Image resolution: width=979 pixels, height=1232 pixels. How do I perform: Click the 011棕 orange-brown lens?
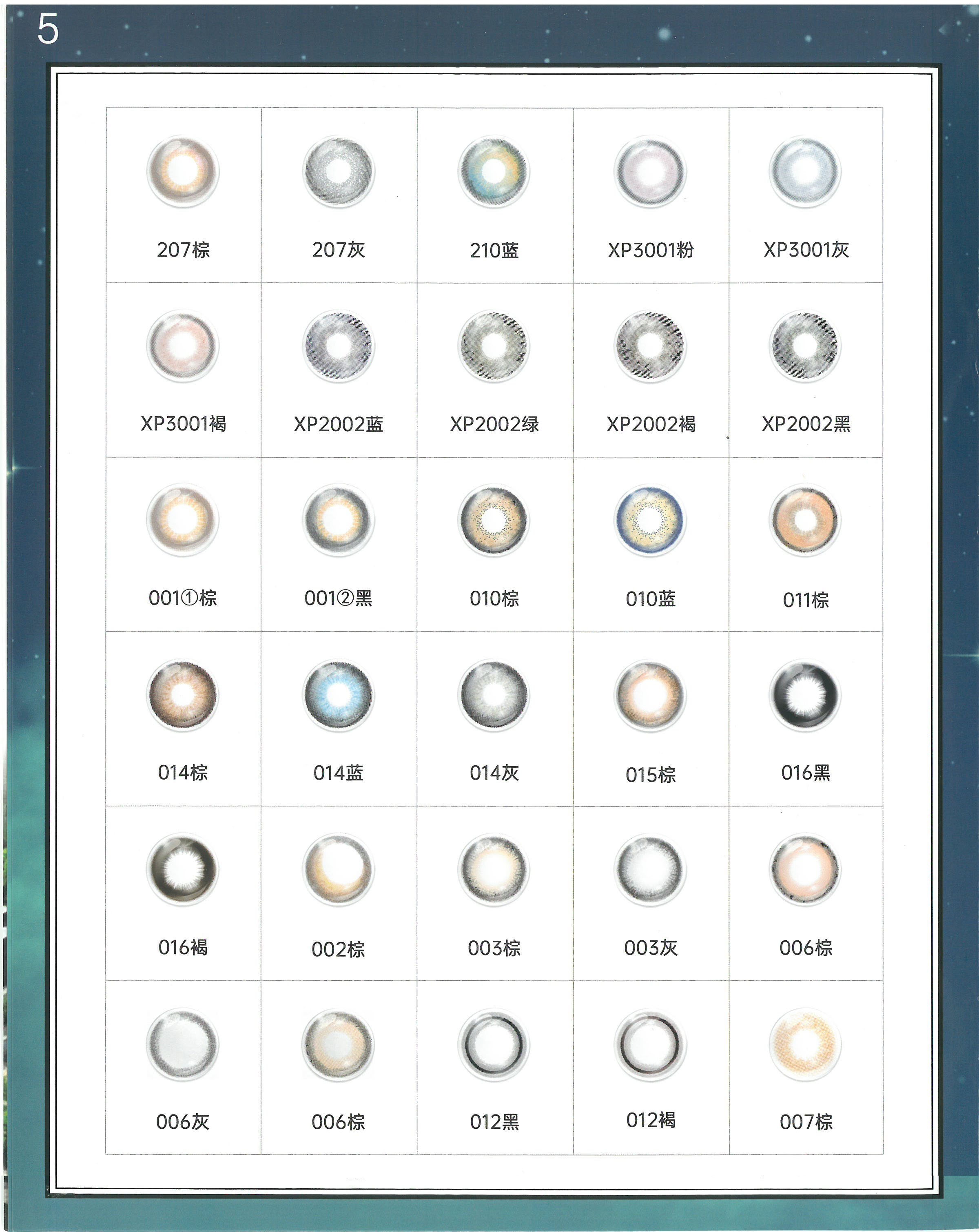[805, 521]
